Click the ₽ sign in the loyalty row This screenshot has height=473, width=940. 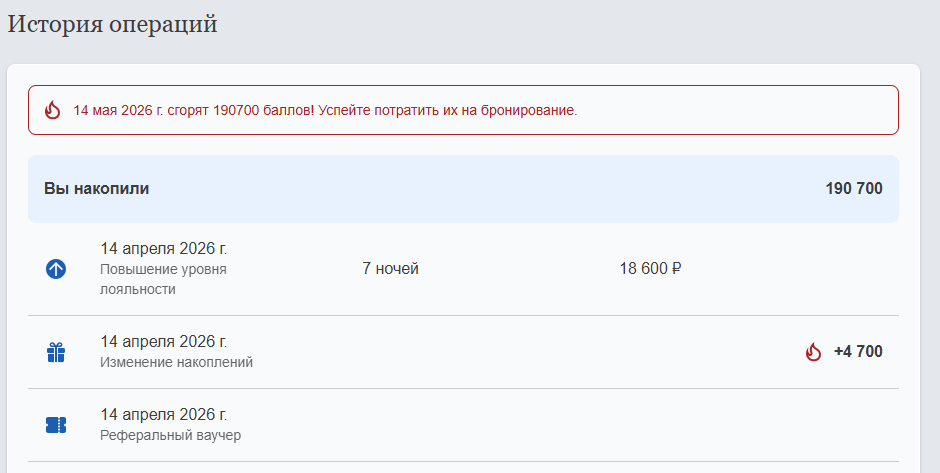[677, 269]
